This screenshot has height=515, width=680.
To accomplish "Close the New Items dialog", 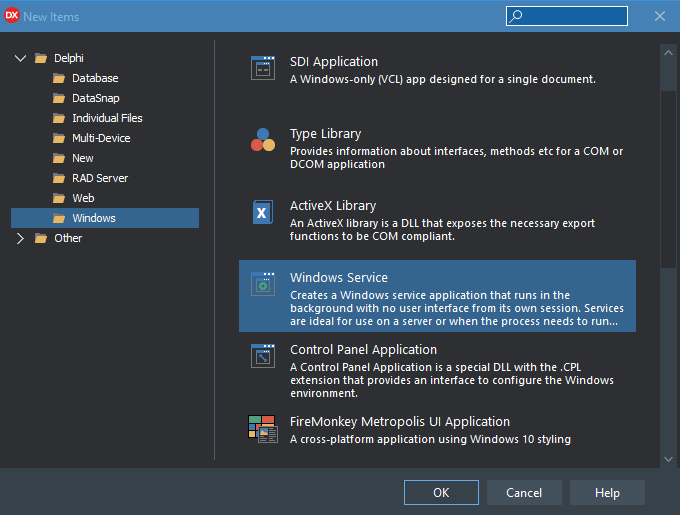I will [x=660, y=16].
